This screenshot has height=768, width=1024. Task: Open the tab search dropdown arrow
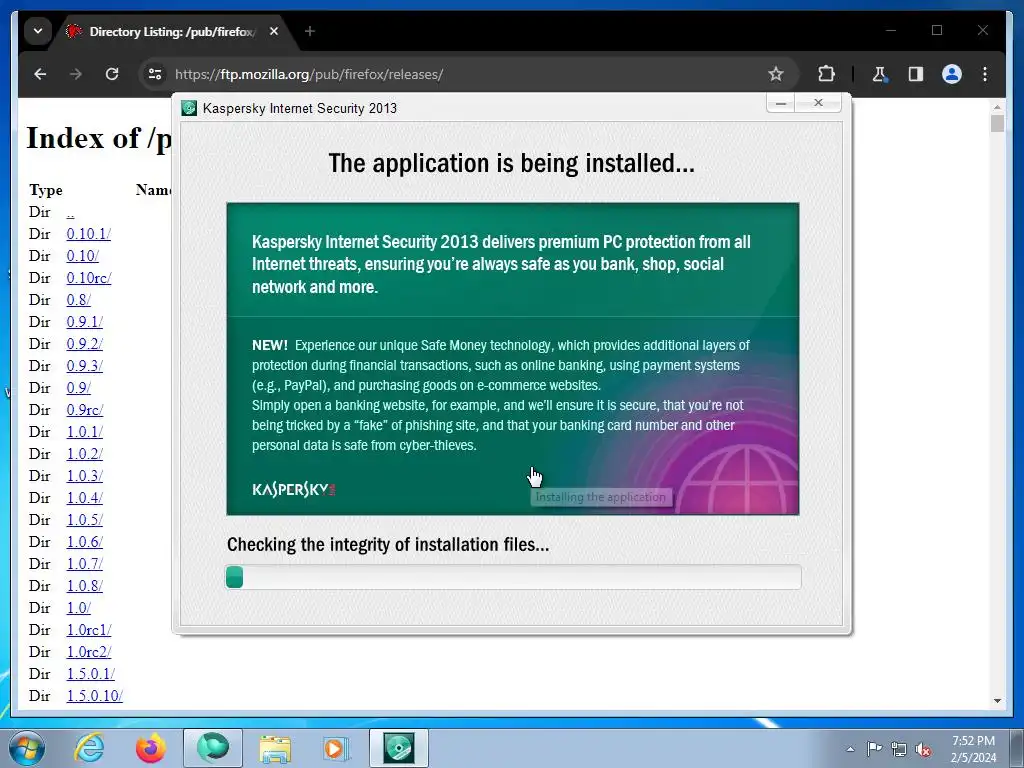click(x=38, y=31)
